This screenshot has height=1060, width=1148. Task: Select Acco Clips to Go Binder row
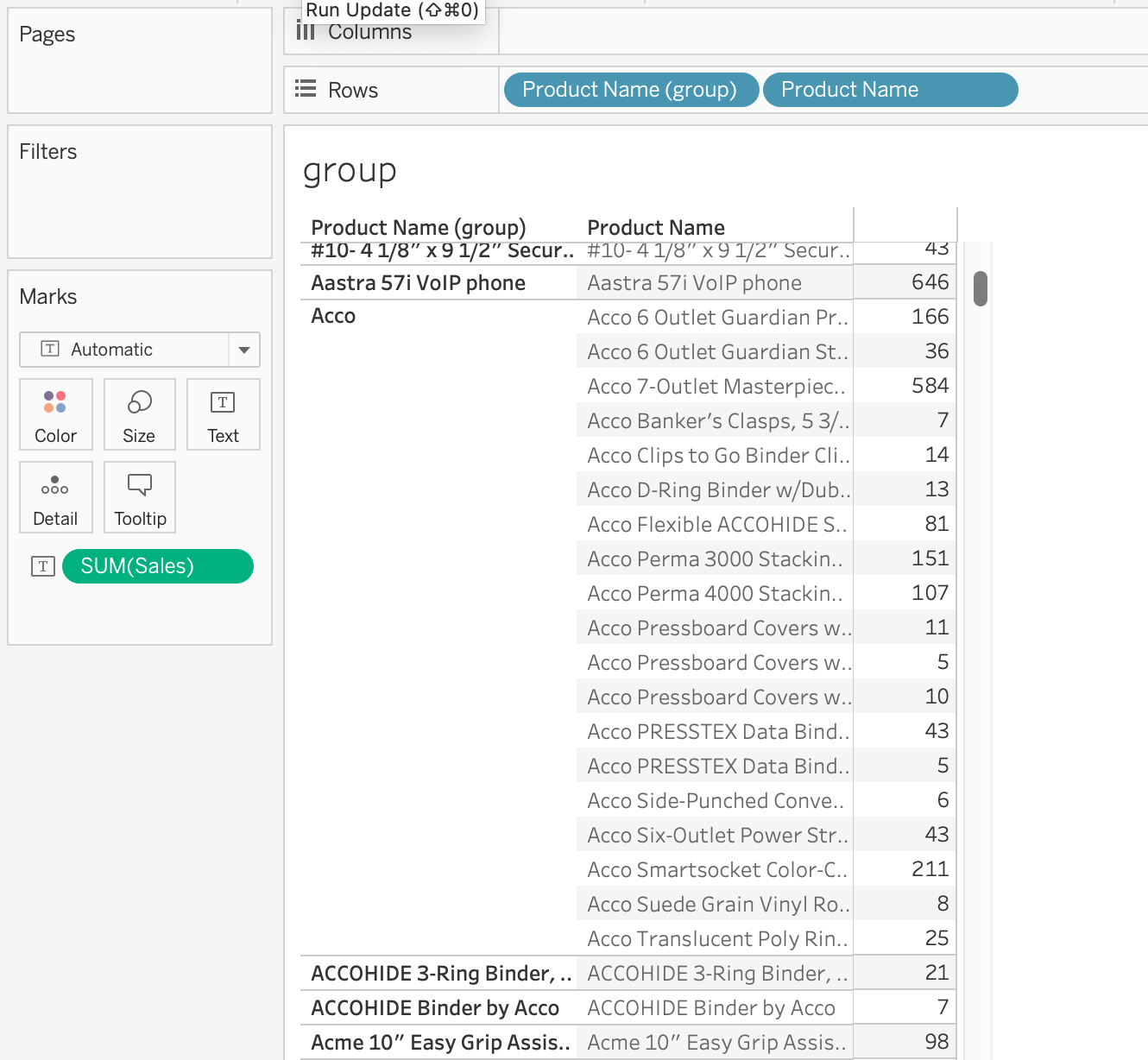715,456
